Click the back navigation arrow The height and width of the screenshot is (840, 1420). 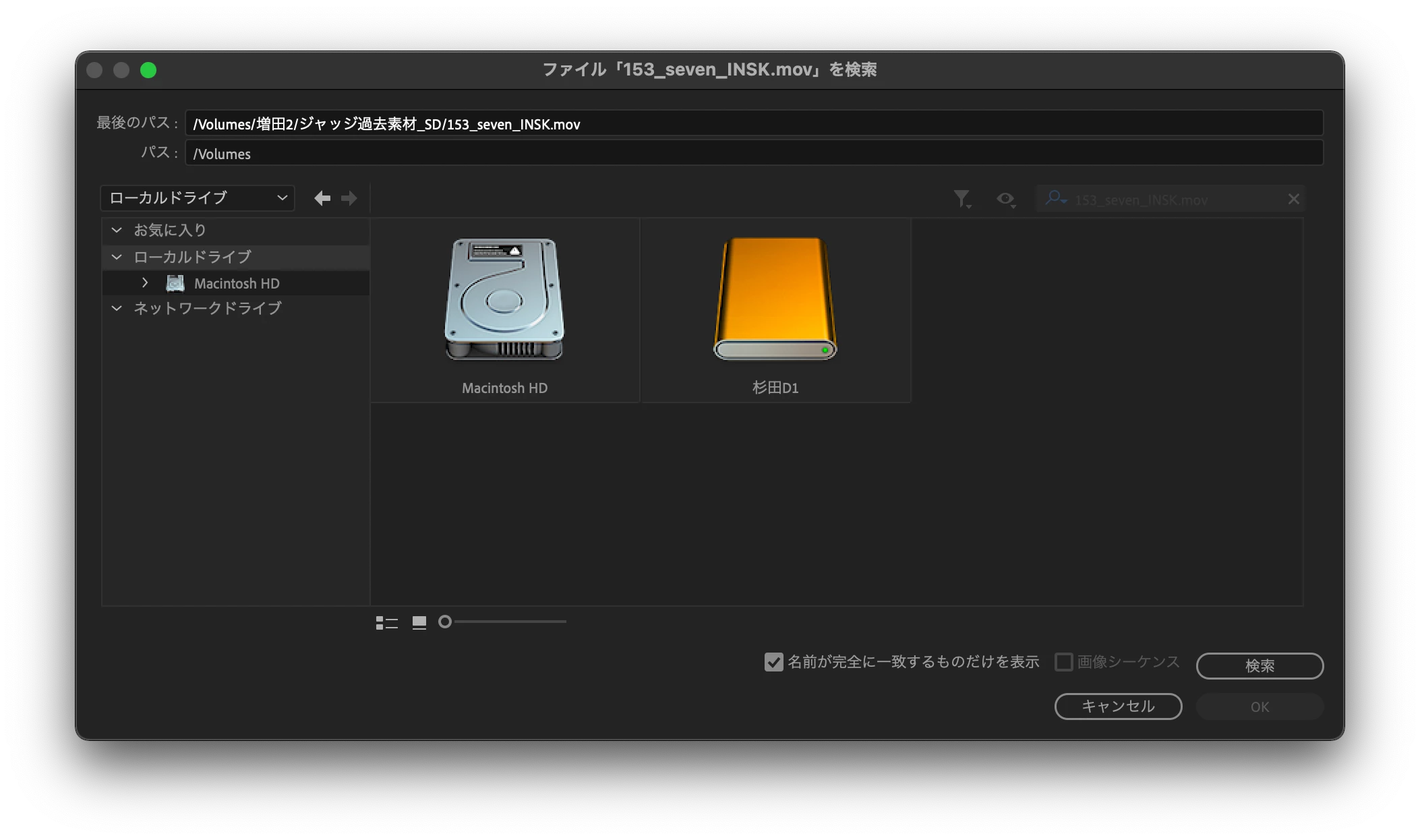[x=322, y=198]
